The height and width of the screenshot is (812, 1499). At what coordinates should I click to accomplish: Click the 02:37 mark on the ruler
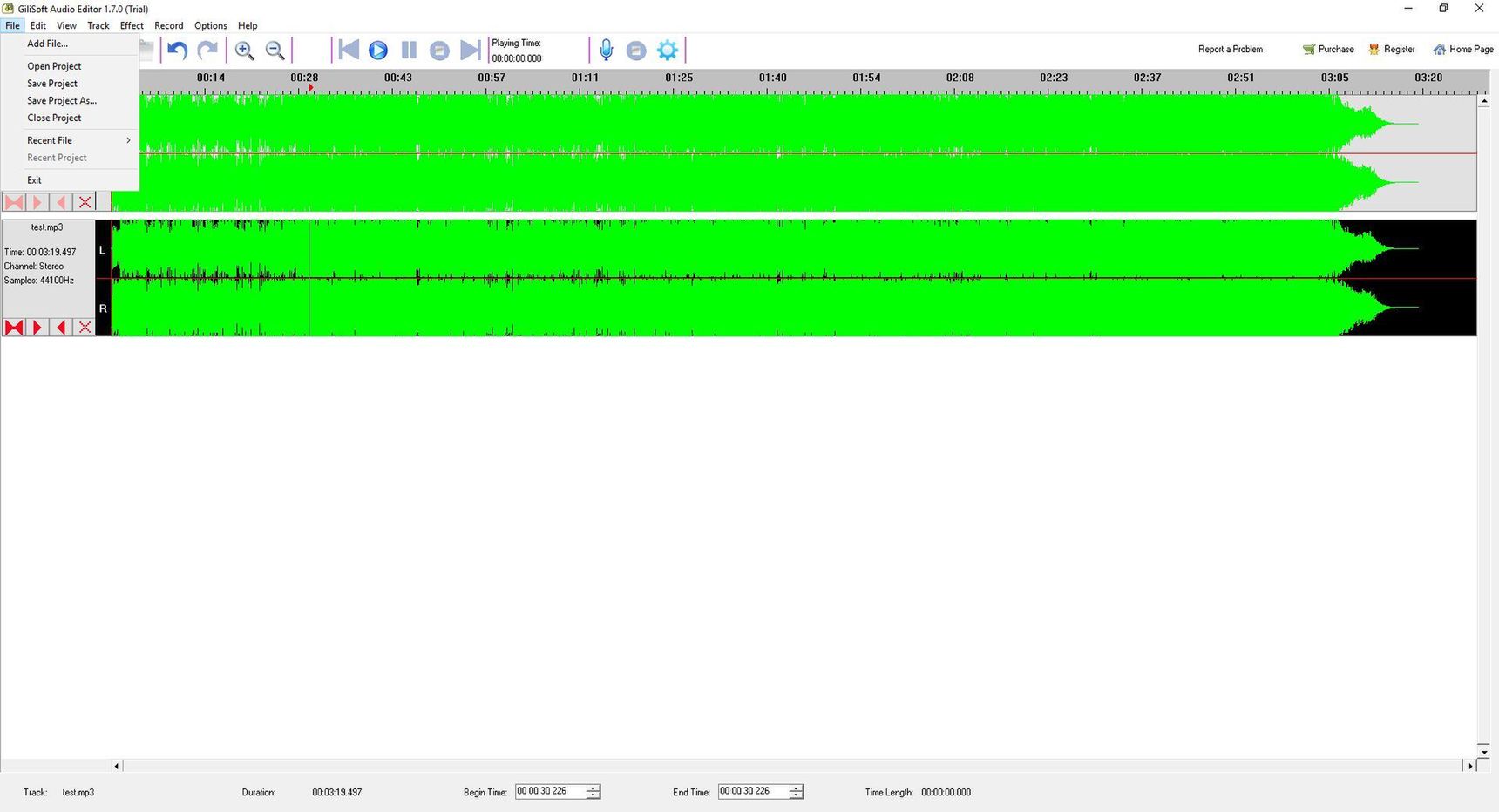(x=1147, y=78)
